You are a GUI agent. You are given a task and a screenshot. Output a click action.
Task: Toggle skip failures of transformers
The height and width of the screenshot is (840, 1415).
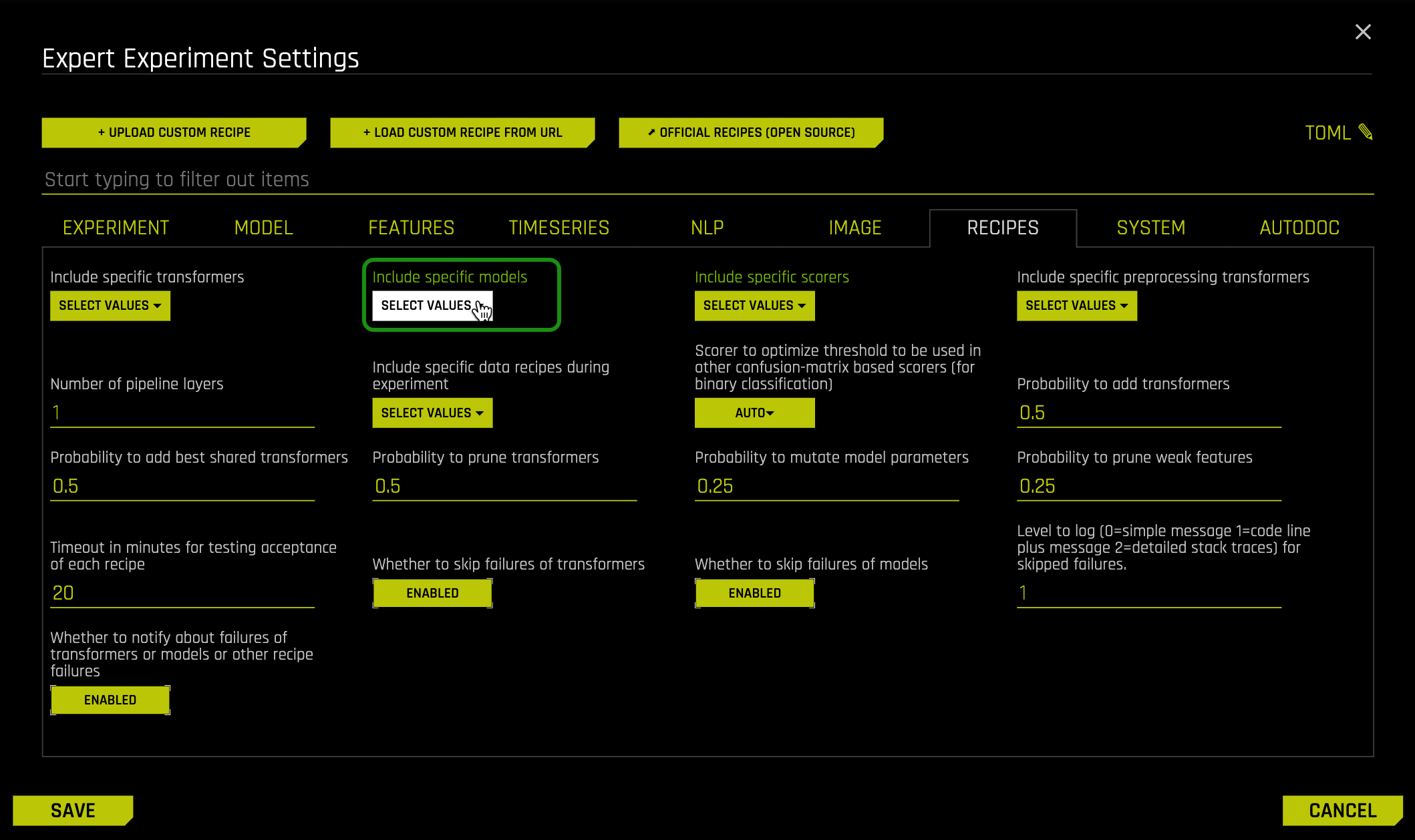(432, 592)
